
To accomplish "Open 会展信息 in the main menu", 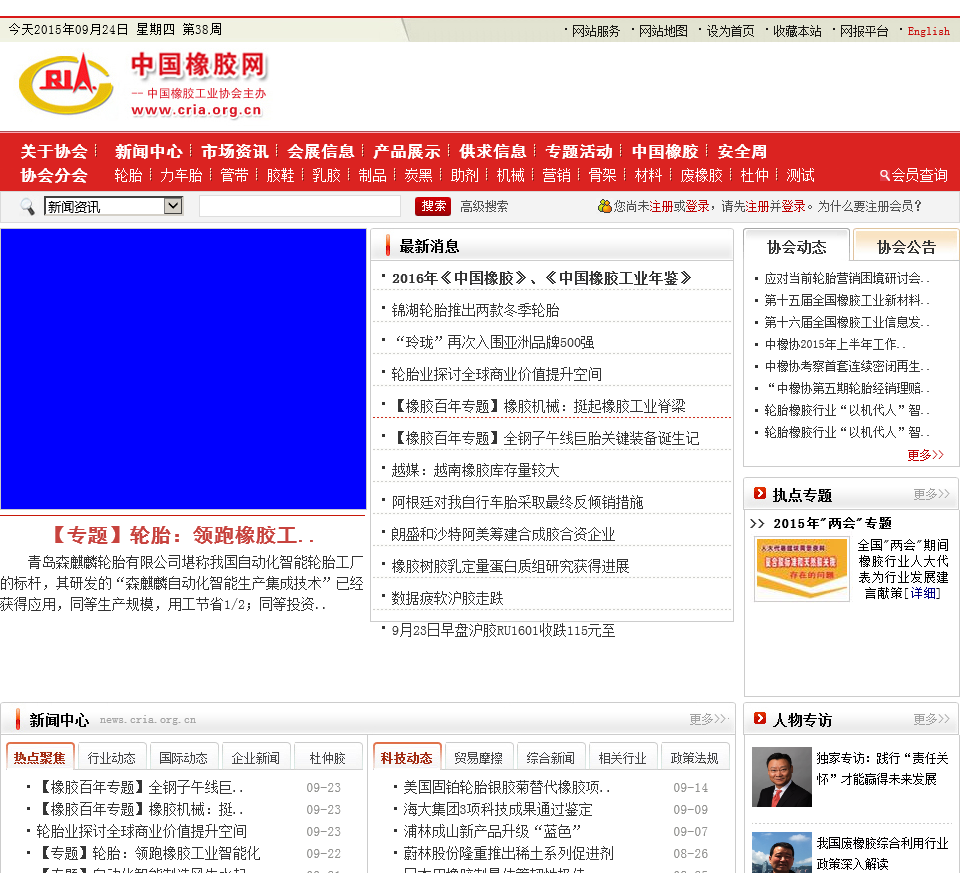I will coord(321,151).
